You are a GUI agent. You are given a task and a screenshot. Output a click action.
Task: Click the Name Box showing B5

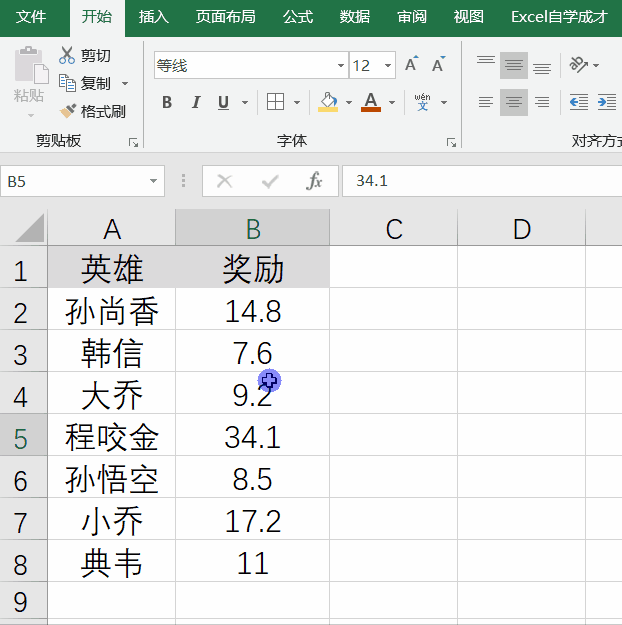(x=83, y=181)
